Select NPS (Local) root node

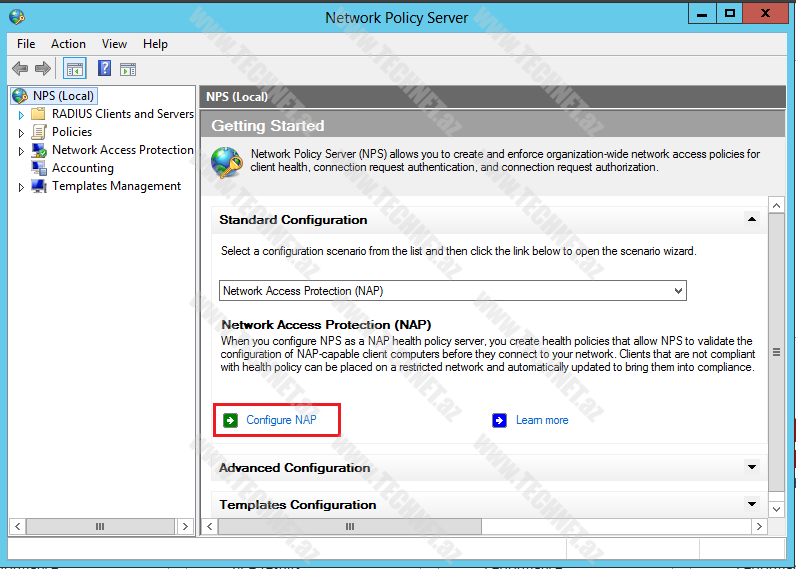tap(63, 96)
